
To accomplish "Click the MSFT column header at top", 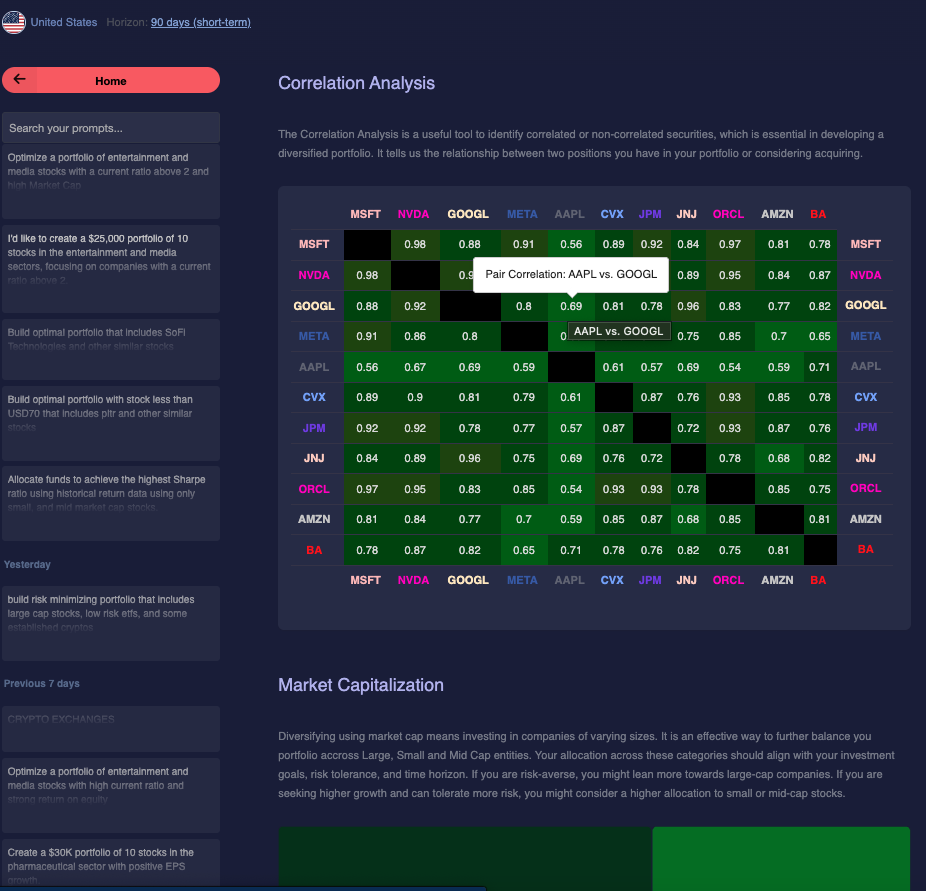I will 366,214.
